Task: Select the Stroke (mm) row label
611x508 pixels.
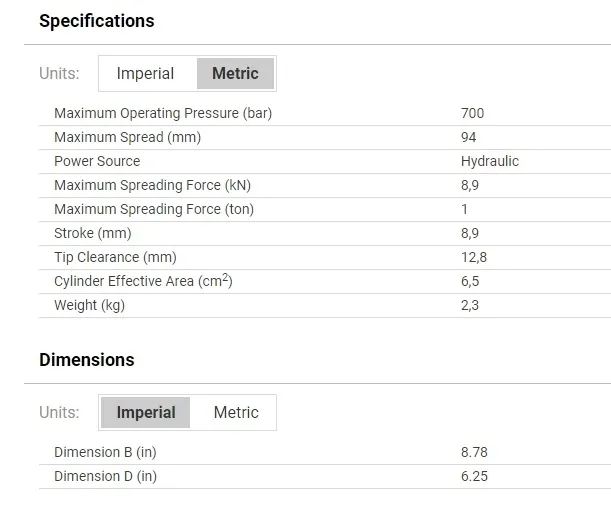Action: tap(93, 233)
